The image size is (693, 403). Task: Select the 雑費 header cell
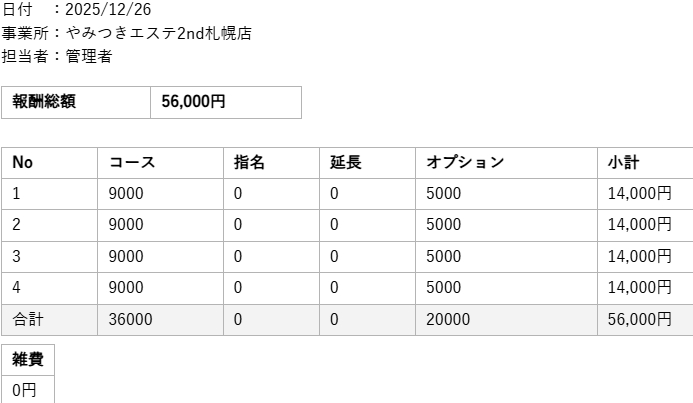[28, 360]
